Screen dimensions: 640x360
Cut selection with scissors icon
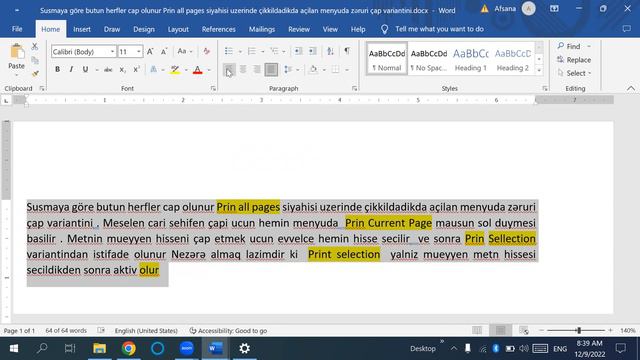[x=35, y=47]
